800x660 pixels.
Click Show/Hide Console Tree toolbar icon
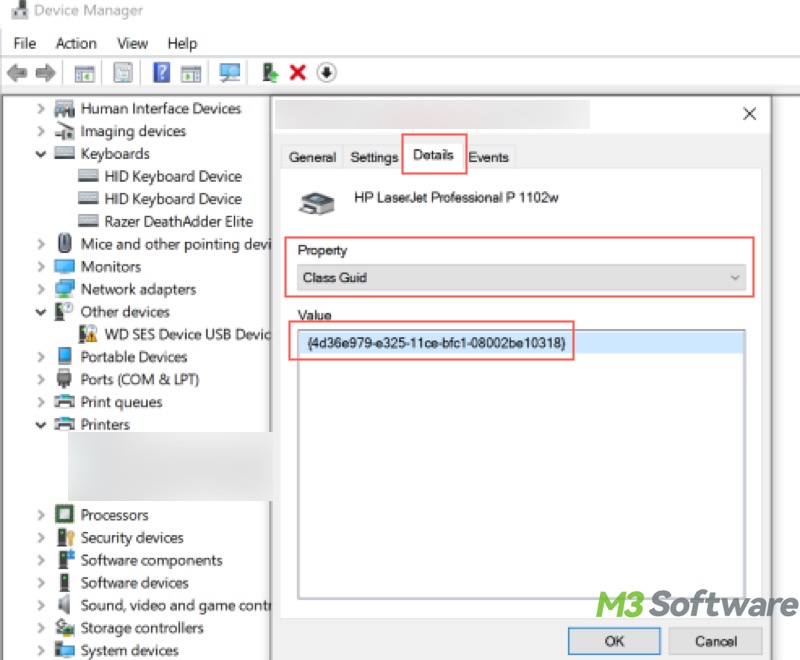tap(84, 73)
